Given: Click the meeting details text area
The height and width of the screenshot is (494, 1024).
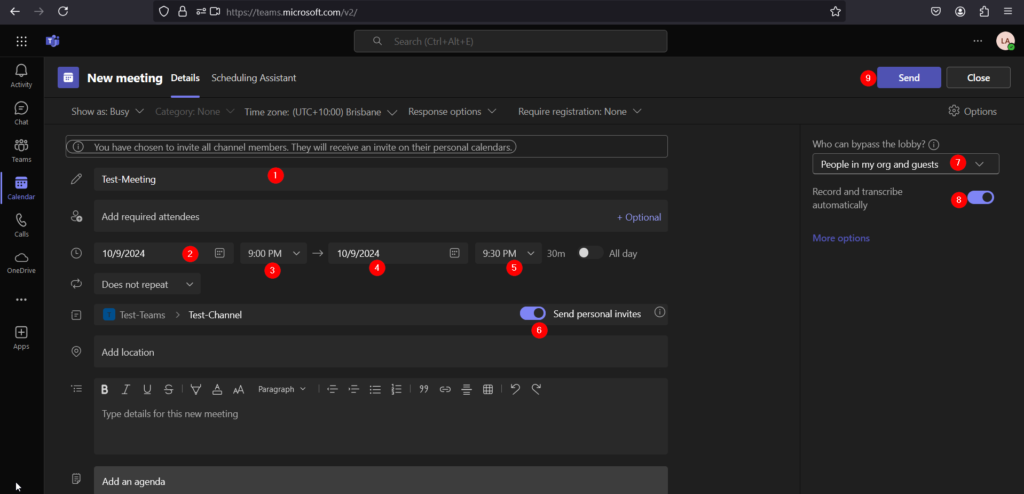Looking at the screenshot, I should [381, 427].
